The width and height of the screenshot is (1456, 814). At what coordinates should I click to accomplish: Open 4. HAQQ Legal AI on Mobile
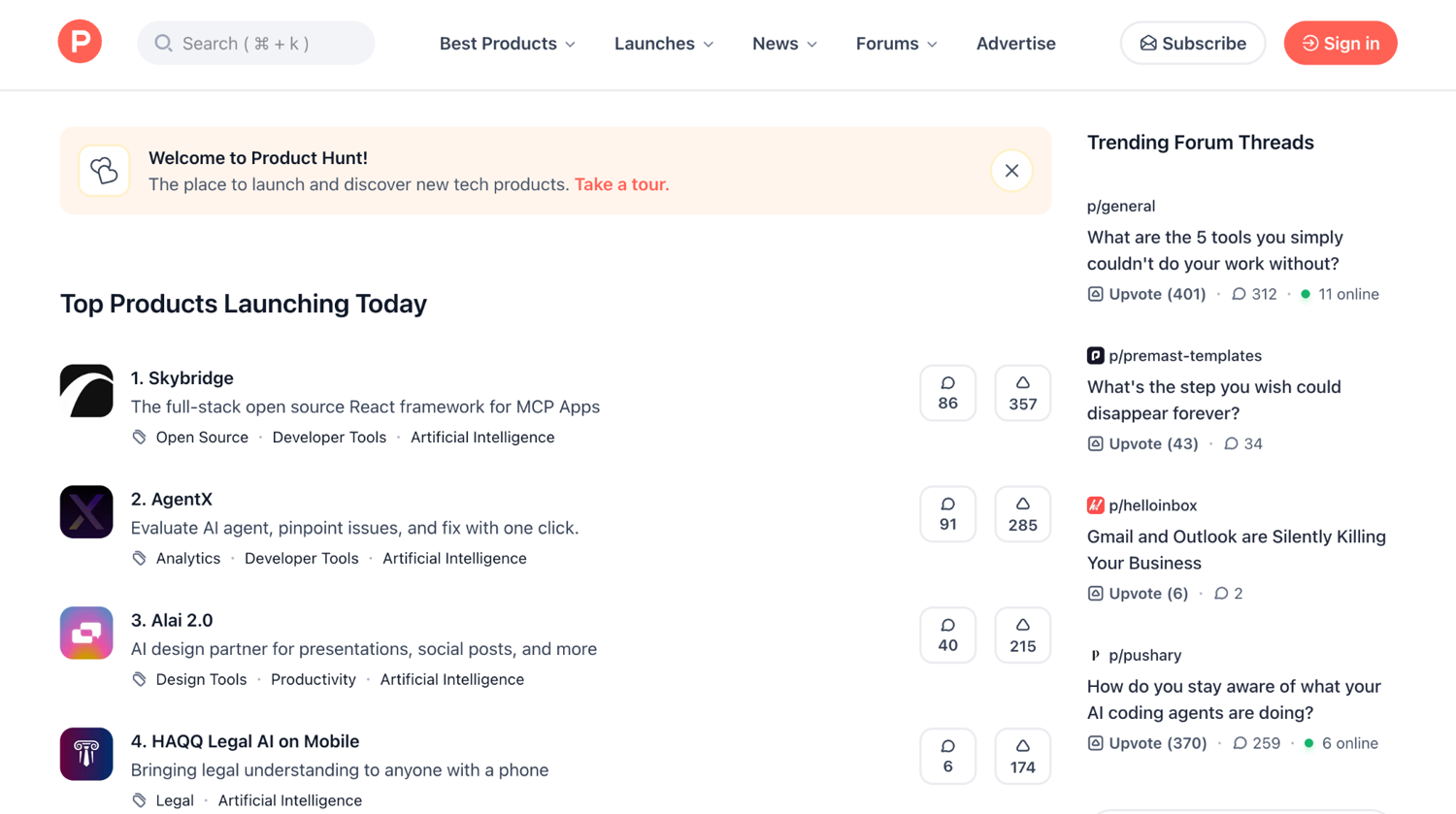[x=245, y=741]
